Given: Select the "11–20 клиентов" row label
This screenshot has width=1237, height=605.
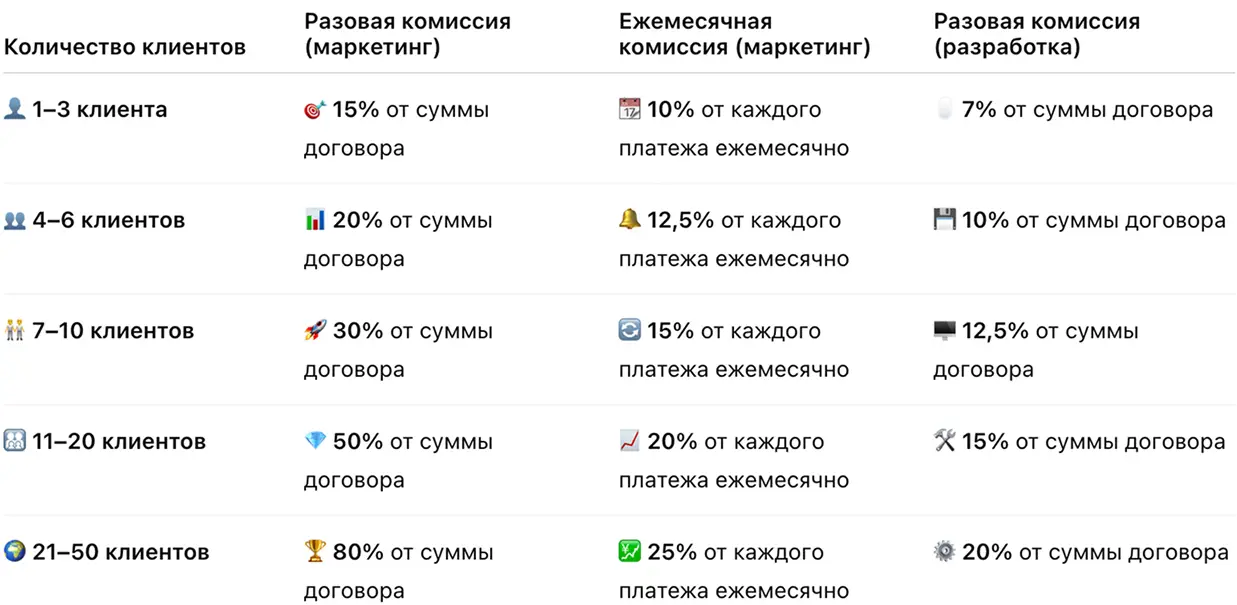Looking at the screenshot, I should 119,441.
